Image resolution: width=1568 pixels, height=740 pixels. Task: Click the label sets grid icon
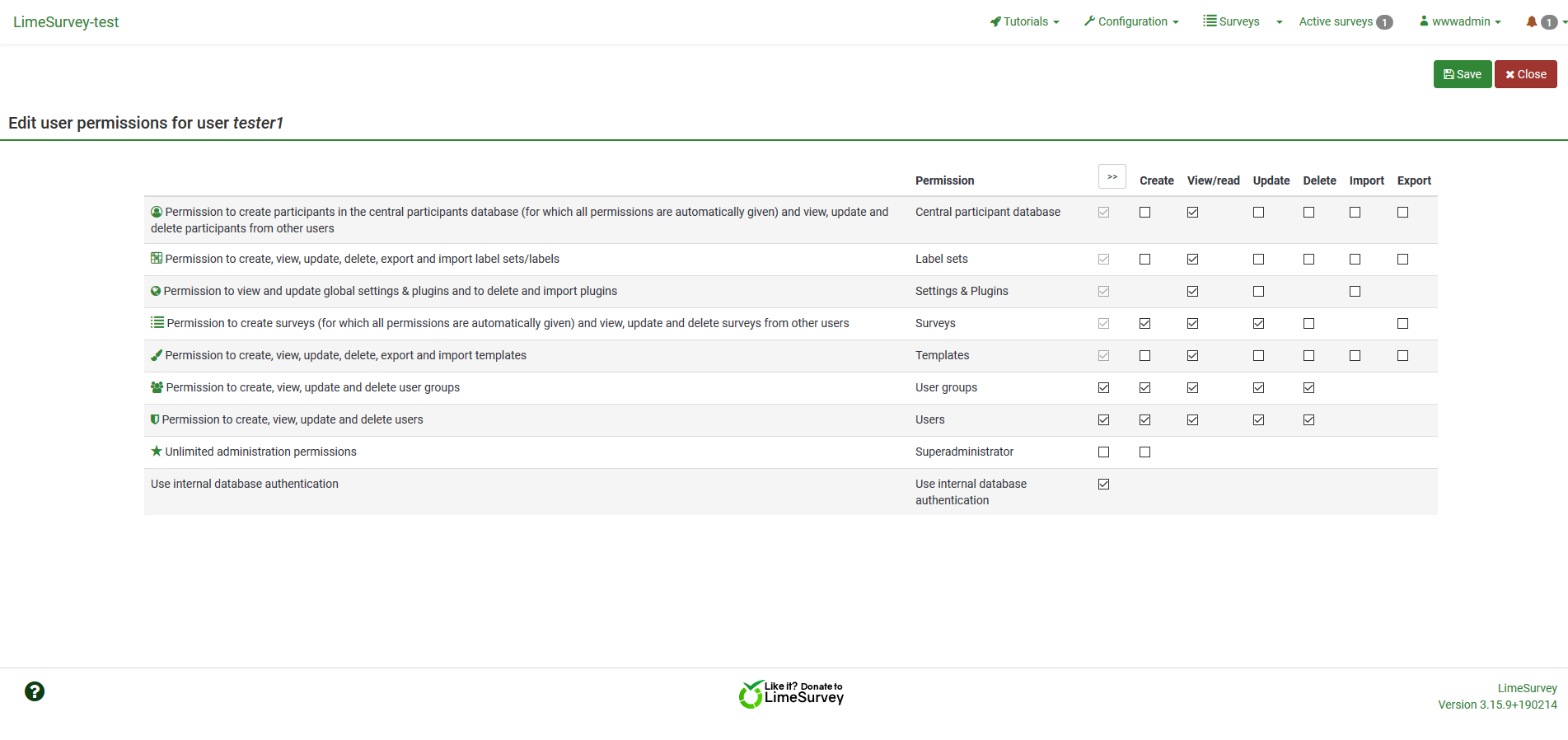pyautogui.click(x=157, y=258)
